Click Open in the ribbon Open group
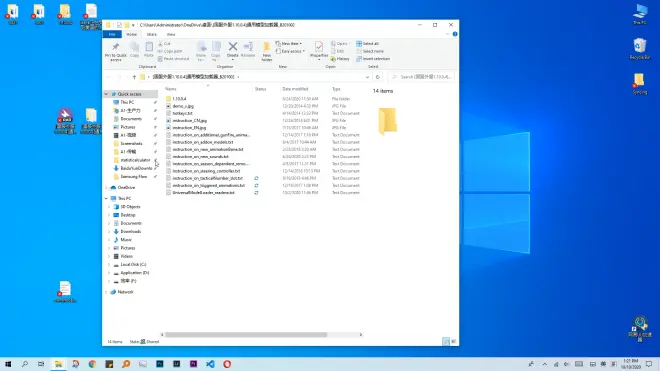Image resolution: width=660 pixels, height=371 pixels. (339, 44)
